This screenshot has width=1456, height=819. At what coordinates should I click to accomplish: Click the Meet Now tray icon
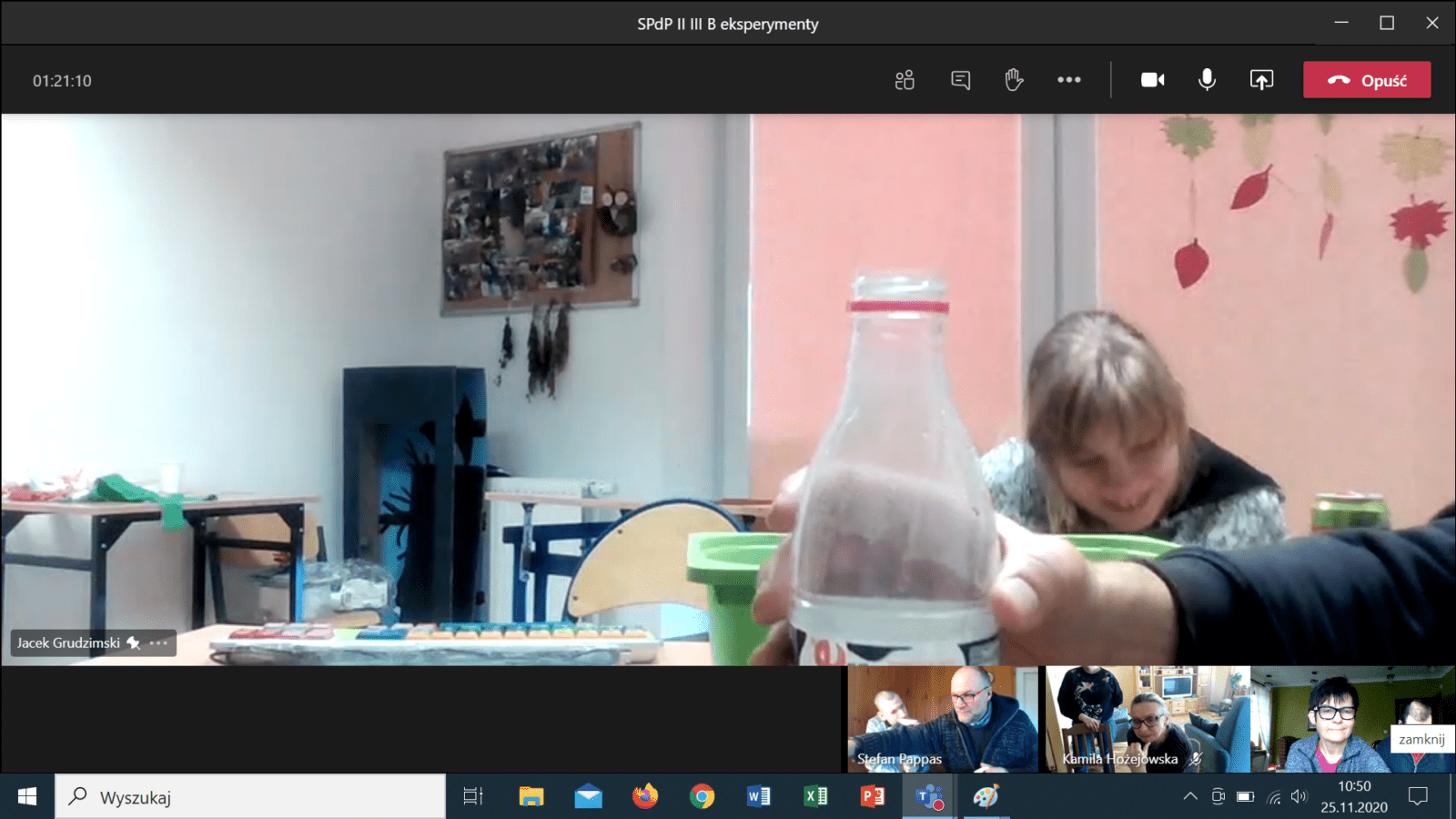1218,796
